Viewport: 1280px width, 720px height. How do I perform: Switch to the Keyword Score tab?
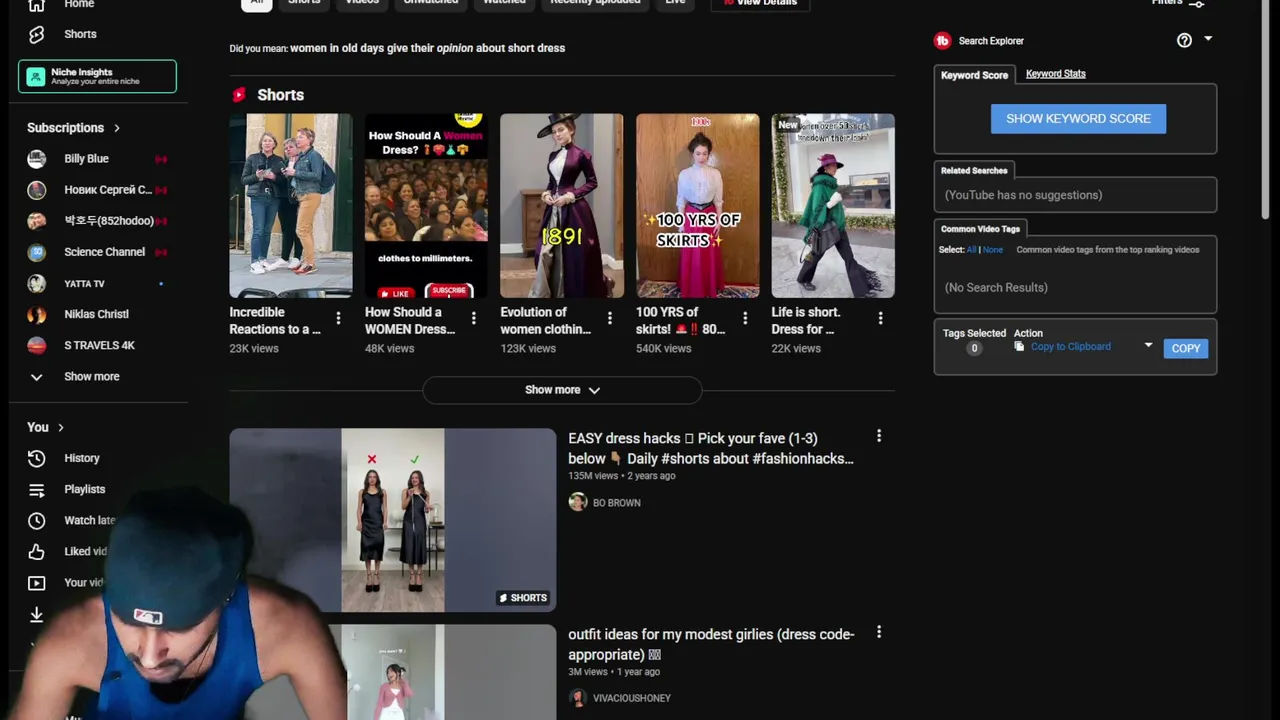coord(974,75)
